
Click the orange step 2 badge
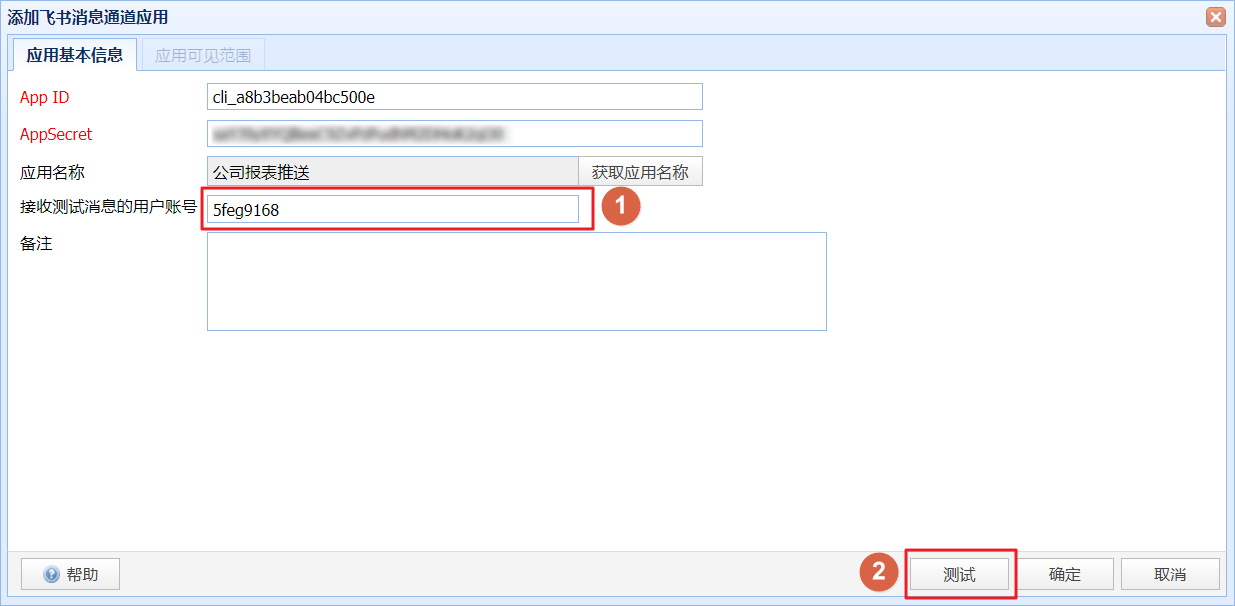tap(879, 571)
